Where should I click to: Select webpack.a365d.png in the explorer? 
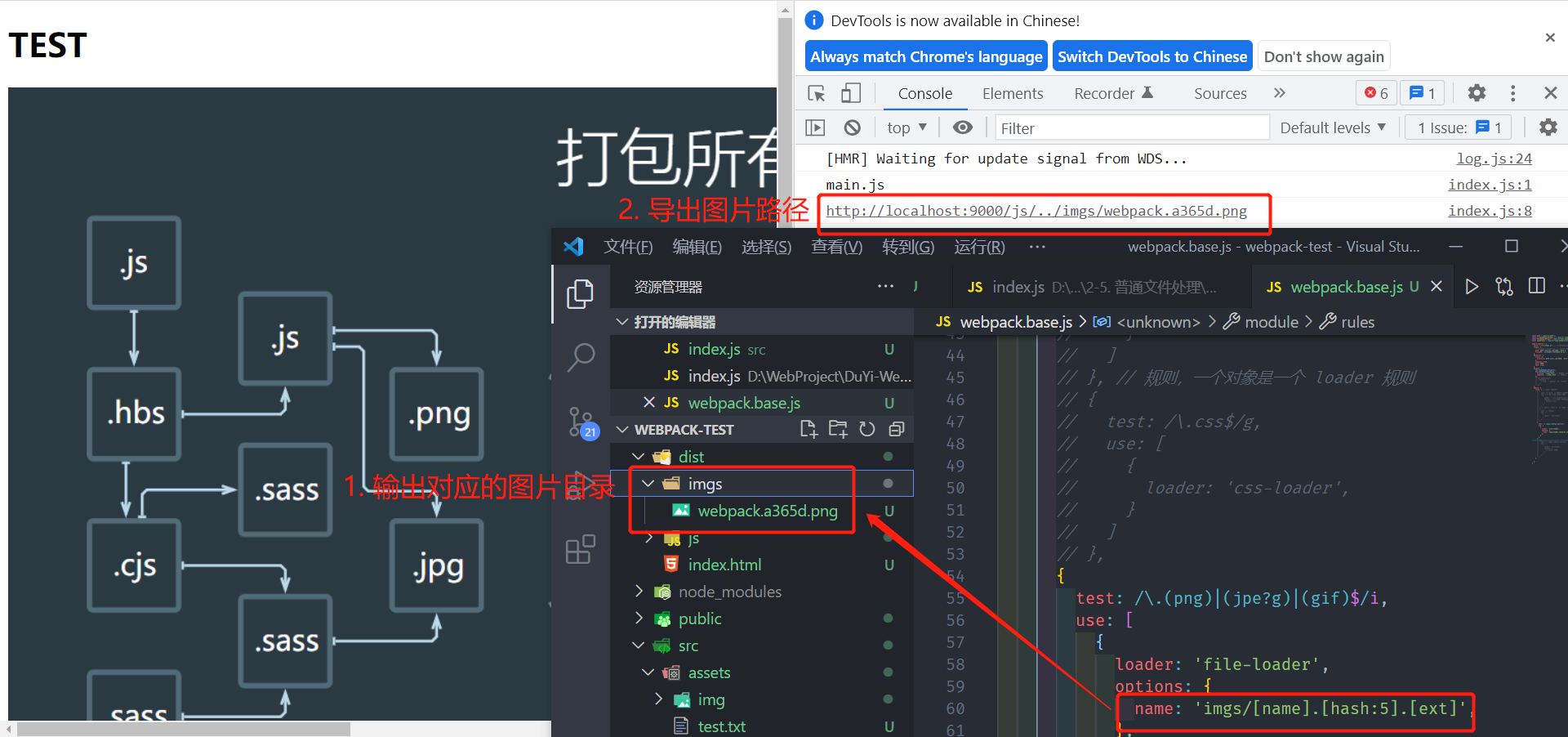pos(761,511)
